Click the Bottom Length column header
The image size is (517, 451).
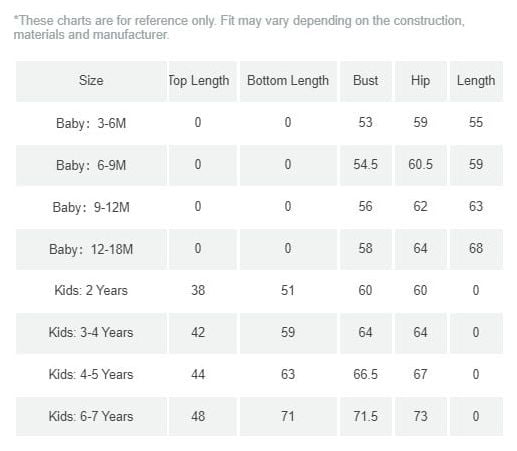pyautogui.click(x=288, y=81)
